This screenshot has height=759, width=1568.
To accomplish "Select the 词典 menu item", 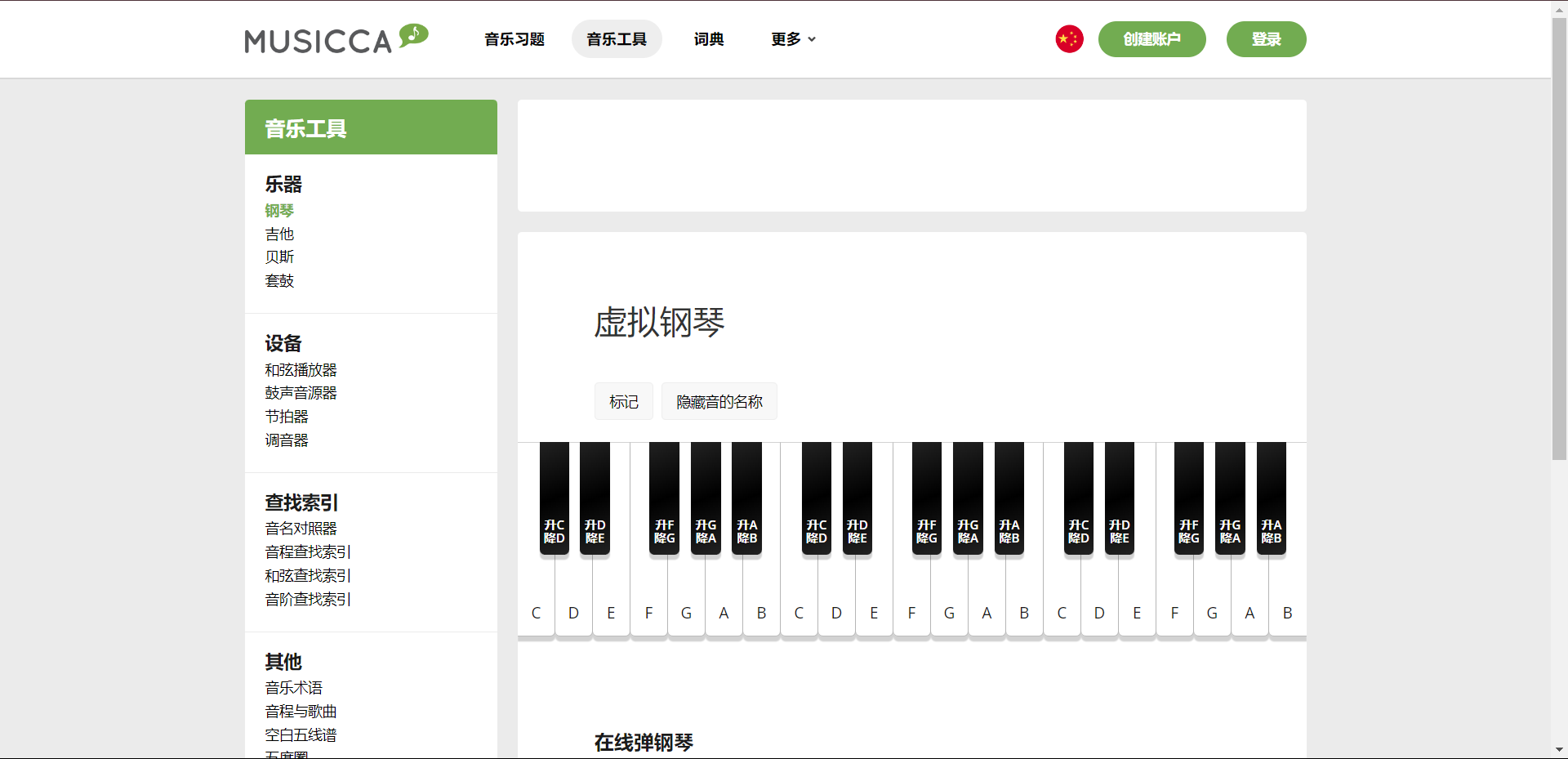I will coord(709,39).
